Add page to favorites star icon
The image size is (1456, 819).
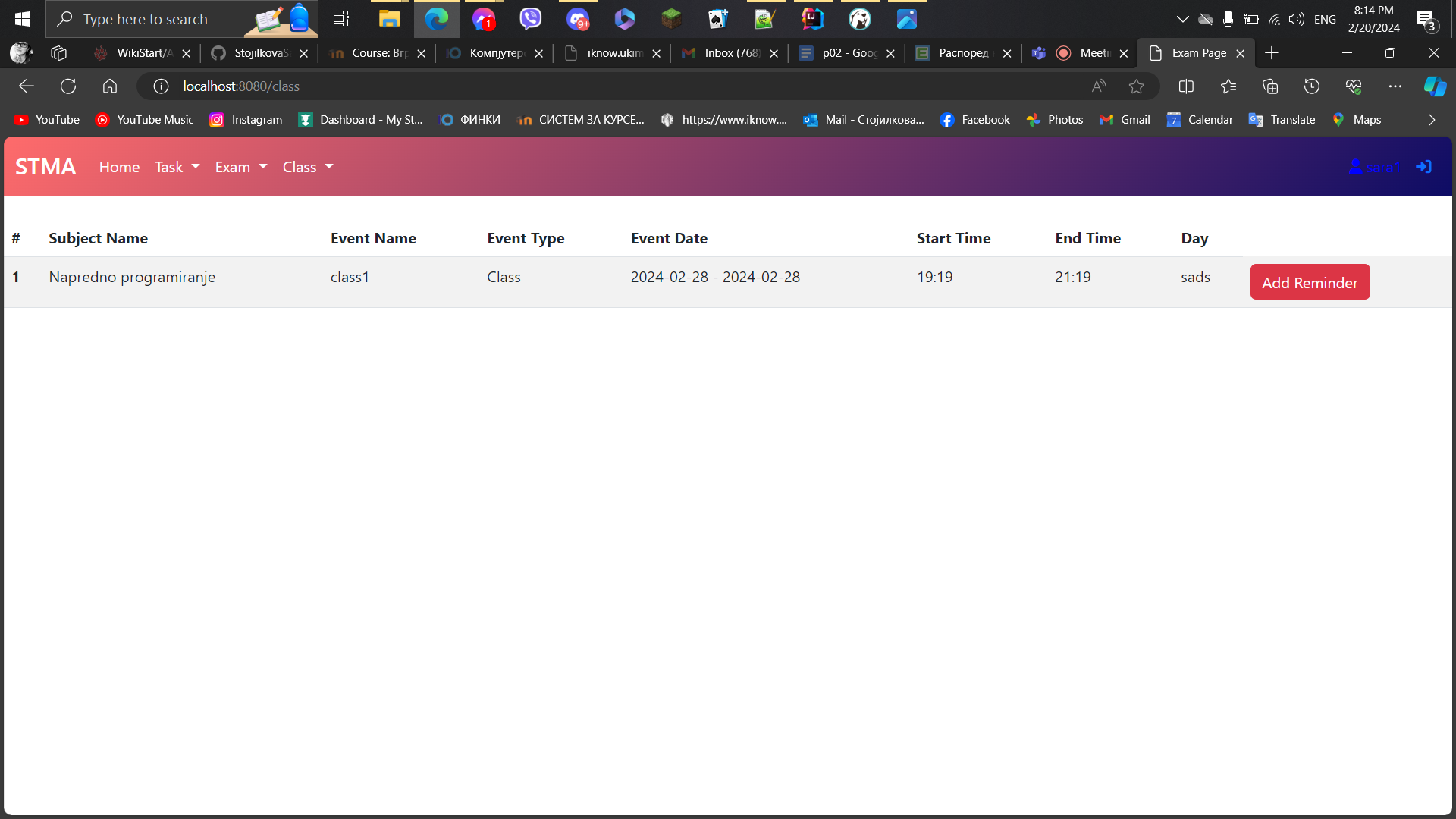click(1136, 86)
